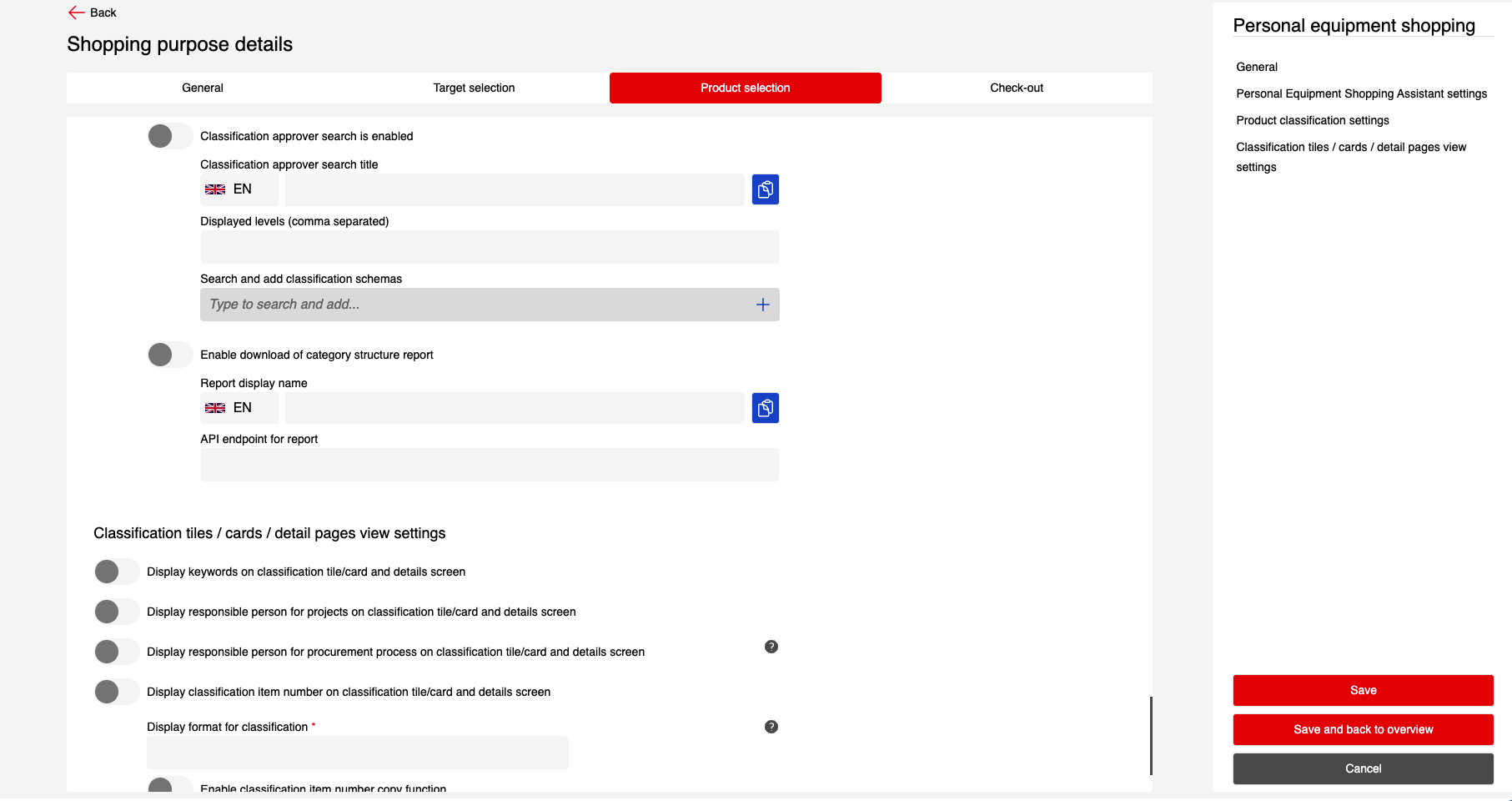Click the search and add classification schemas box
The image size is (1512, 801).
[x=475, y=305]
